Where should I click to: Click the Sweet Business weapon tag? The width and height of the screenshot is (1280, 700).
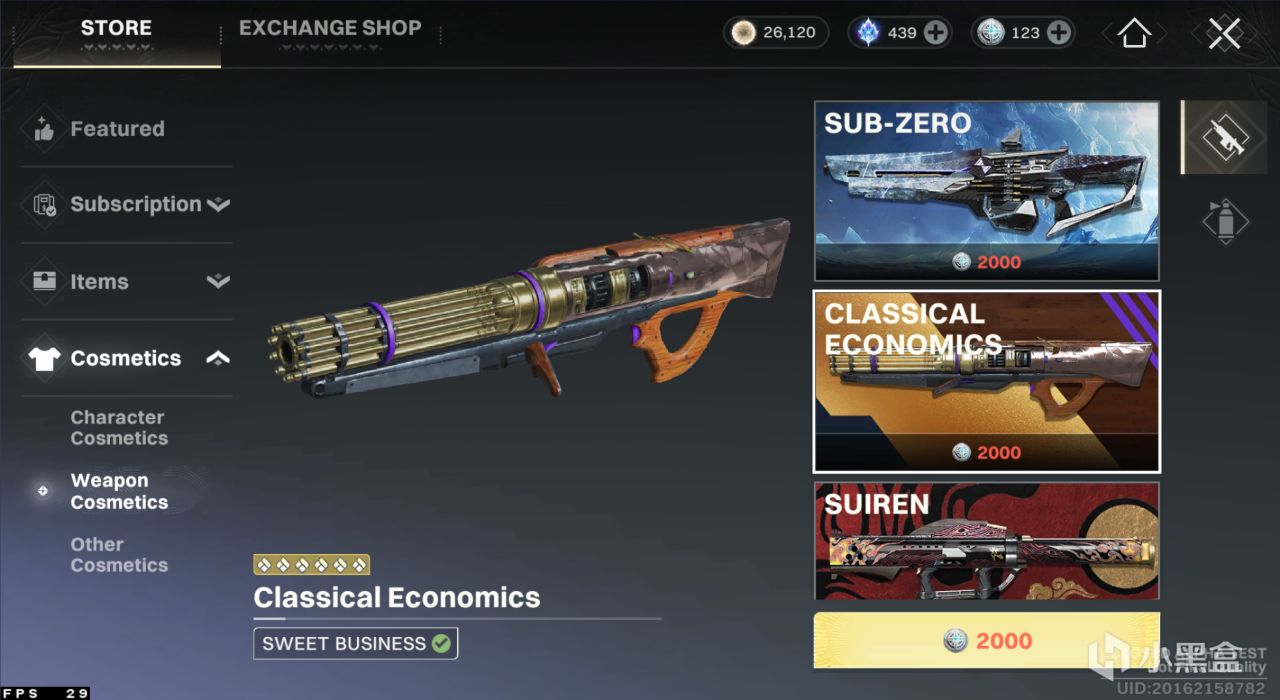click(356, 644)
